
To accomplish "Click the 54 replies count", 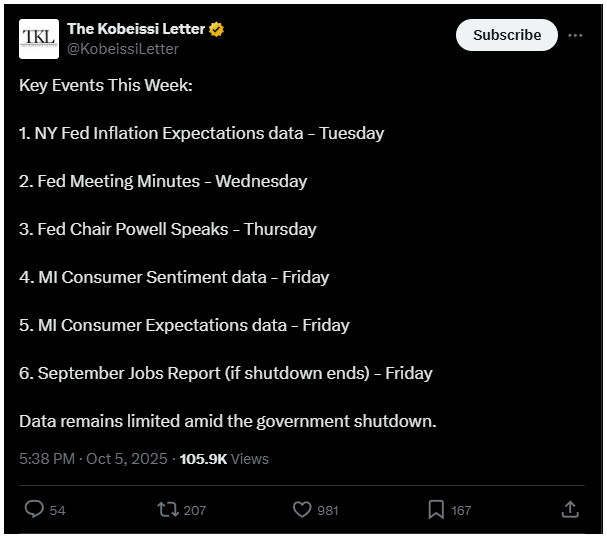I will (x=57, y=511).
